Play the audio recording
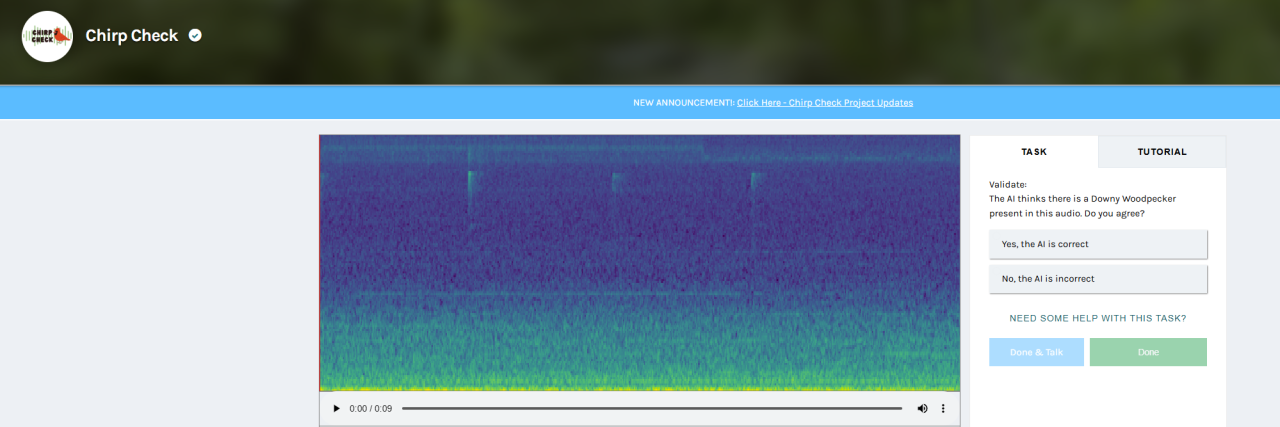Image resolution: width=1280 pixels, height=427 pixels. pyautogui.click(x=336, y=408)
